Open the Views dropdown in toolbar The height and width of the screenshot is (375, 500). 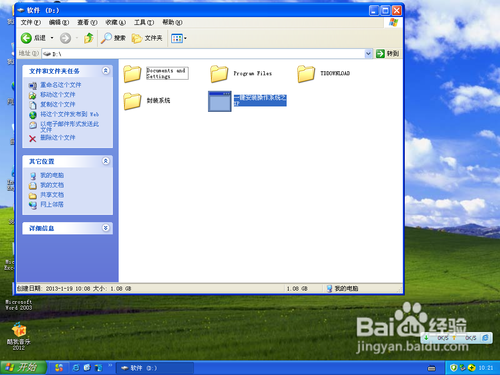coord(179,38)
